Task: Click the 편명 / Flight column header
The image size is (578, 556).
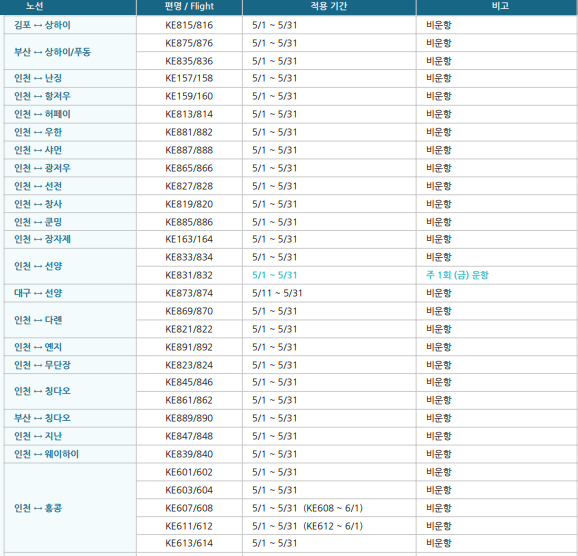Action: (x=189, y=7)
